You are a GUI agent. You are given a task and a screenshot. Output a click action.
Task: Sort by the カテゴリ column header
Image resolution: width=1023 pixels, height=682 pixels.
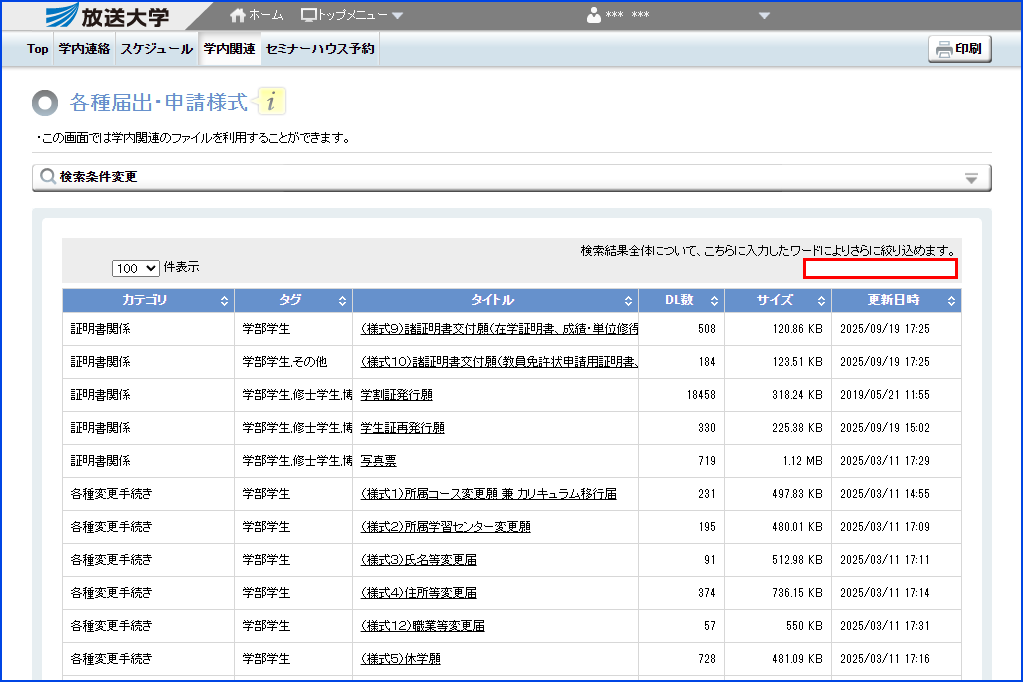(147, 300)
